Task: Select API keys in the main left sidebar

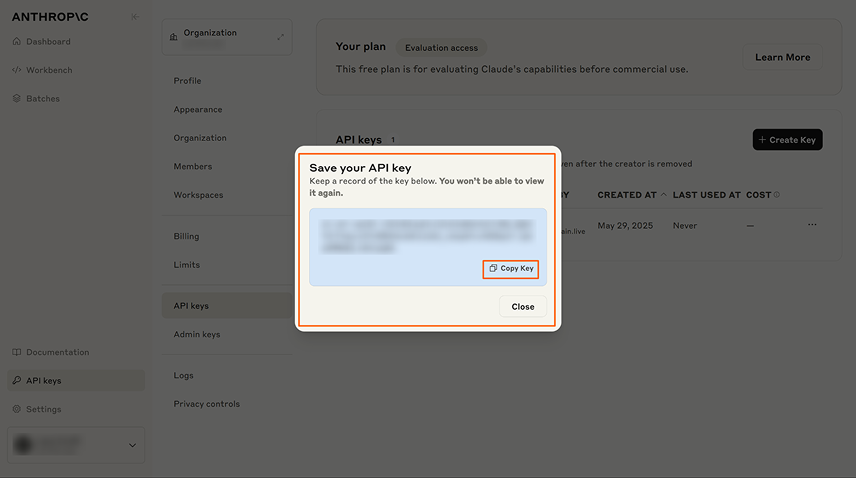Action: point(76,380)
